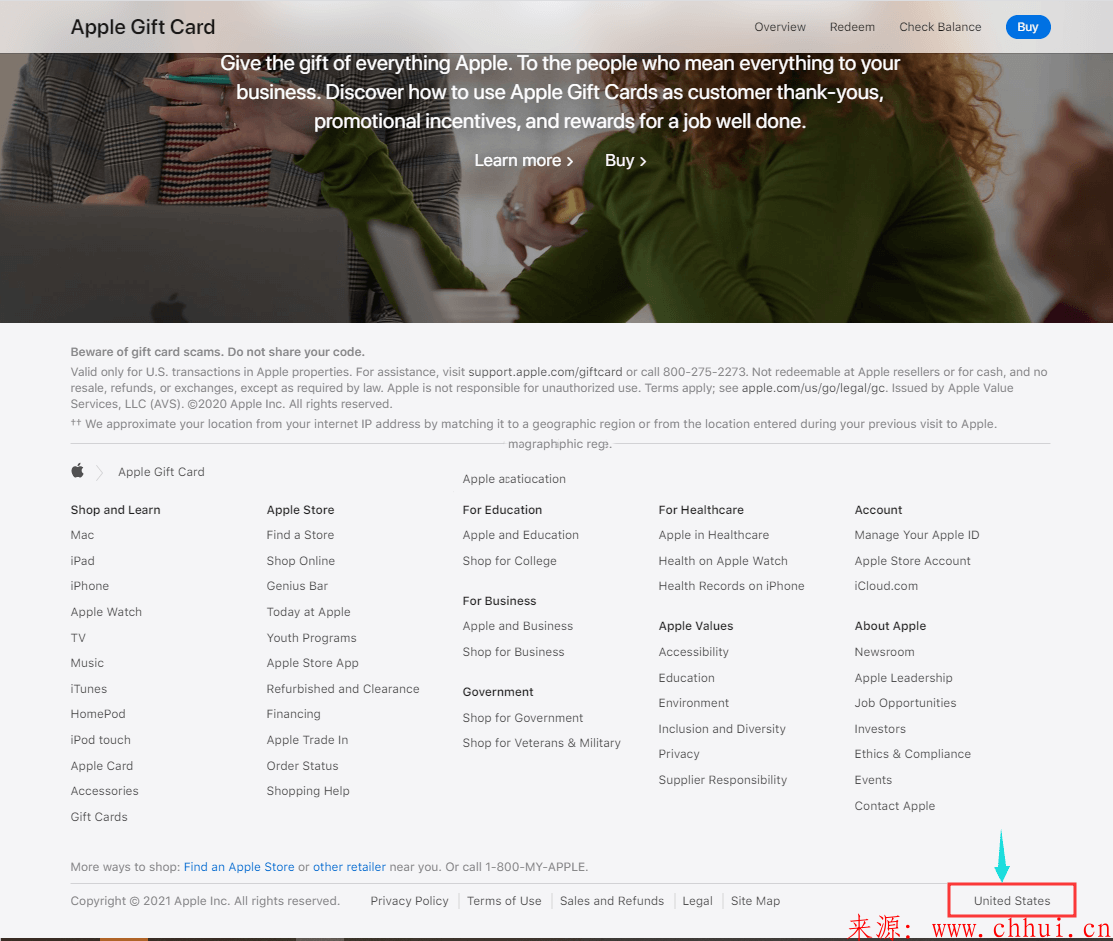
Task: Click the blue Buy button in header
Action: [x=1027, y=27]
